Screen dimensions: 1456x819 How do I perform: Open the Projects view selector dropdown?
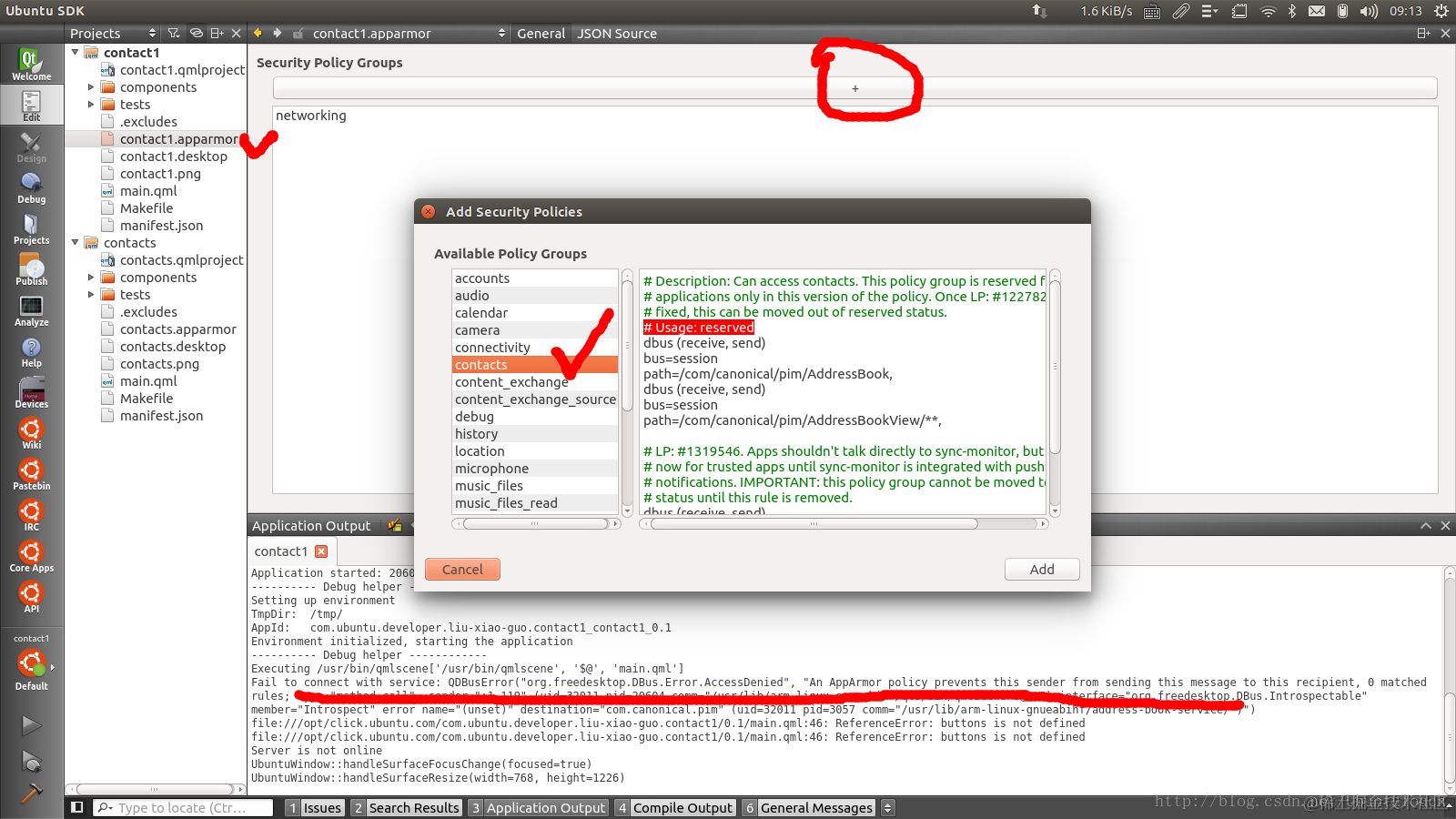tap(113, 34)
